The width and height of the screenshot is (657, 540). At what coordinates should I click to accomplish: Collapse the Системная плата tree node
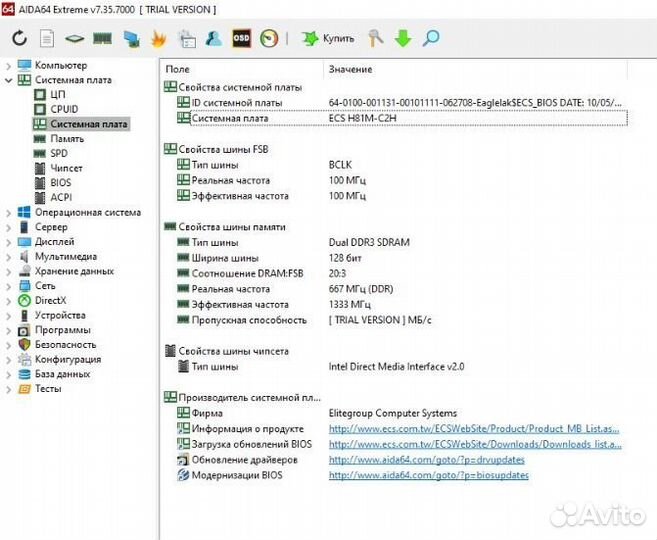point(8,80)
